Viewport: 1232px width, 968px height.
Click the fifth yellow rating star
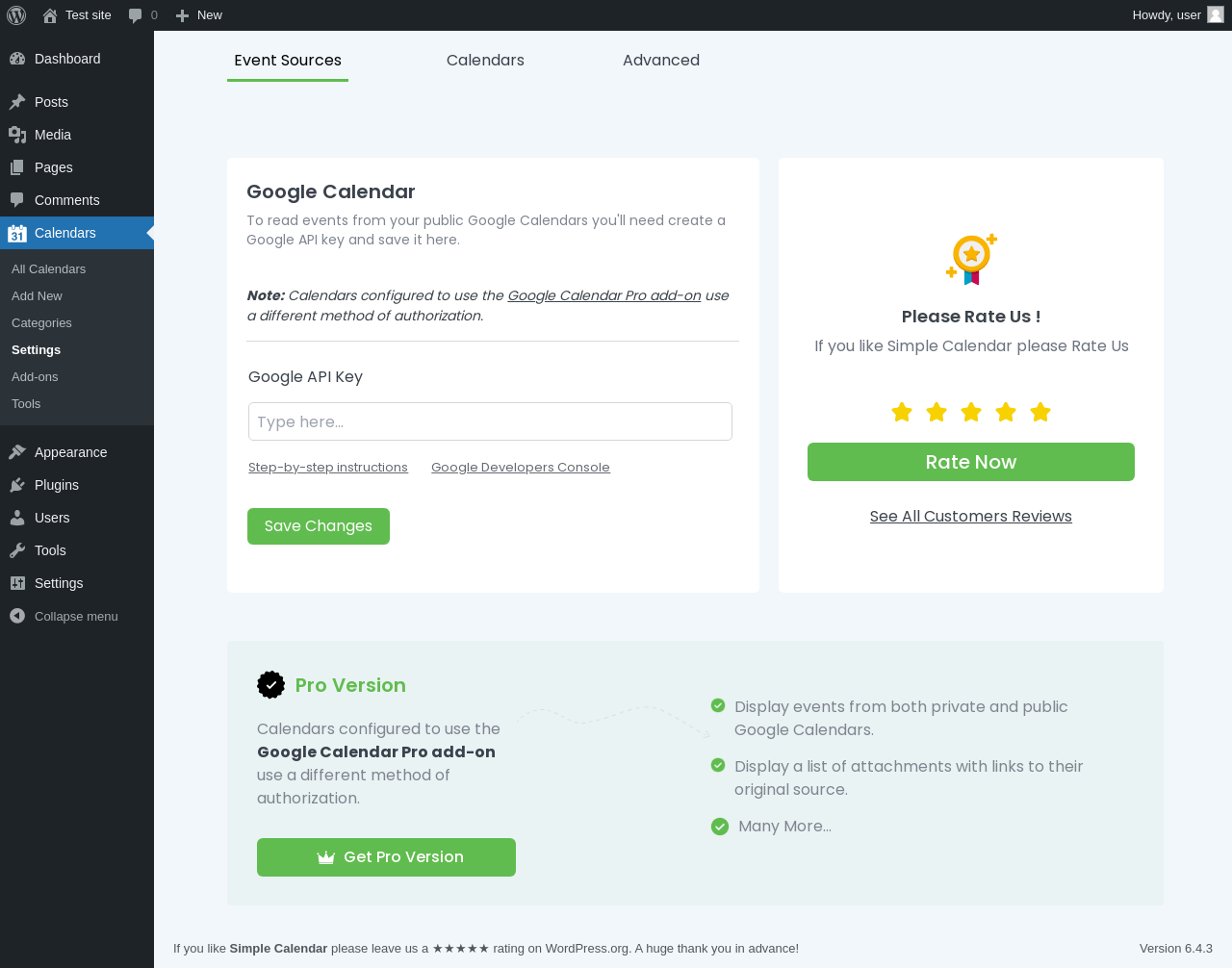(x=1040, y=413)
